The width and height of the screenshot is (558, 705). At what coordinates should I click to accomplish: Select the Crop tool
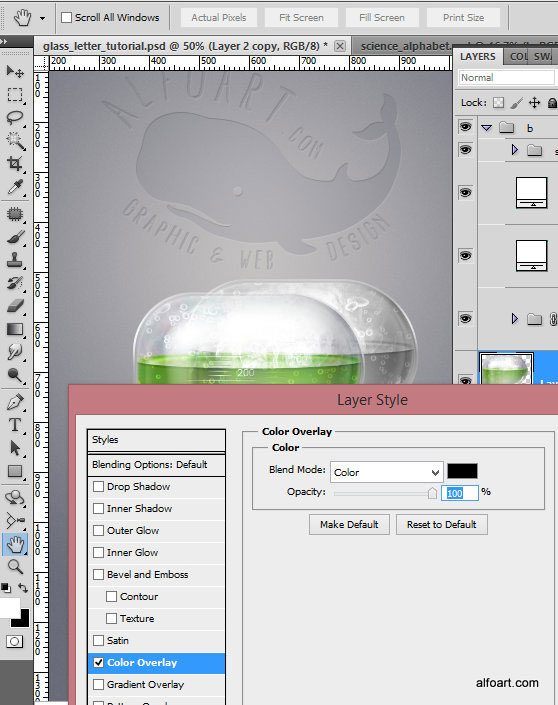pos(15,164)
